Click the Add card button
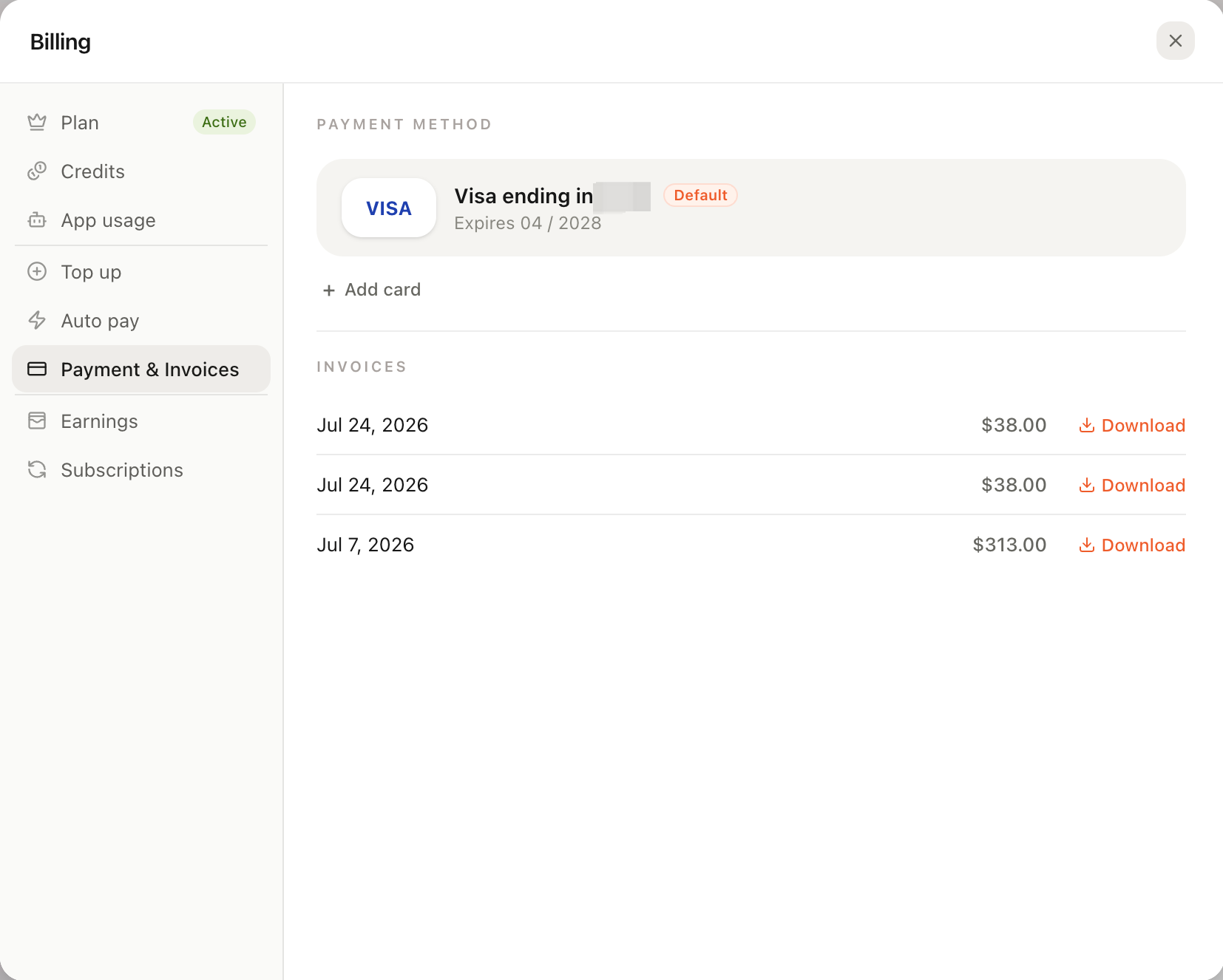The width and height of the screenshot is (1223, 980). (372, 290)
